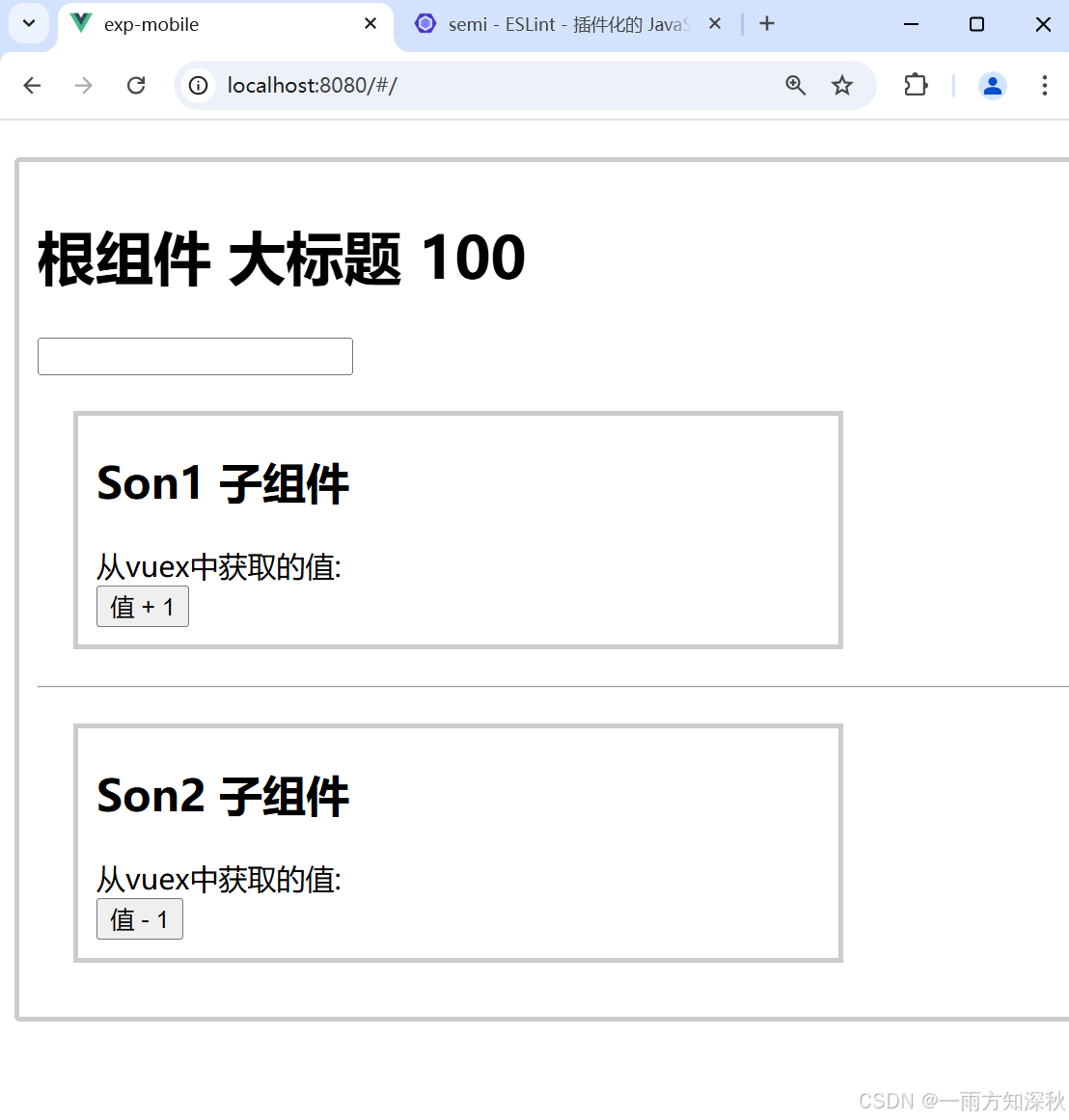Screen dimensions: 1069x1120
Task: Click the 值 + 1 button
Action: tap(143, 607)
